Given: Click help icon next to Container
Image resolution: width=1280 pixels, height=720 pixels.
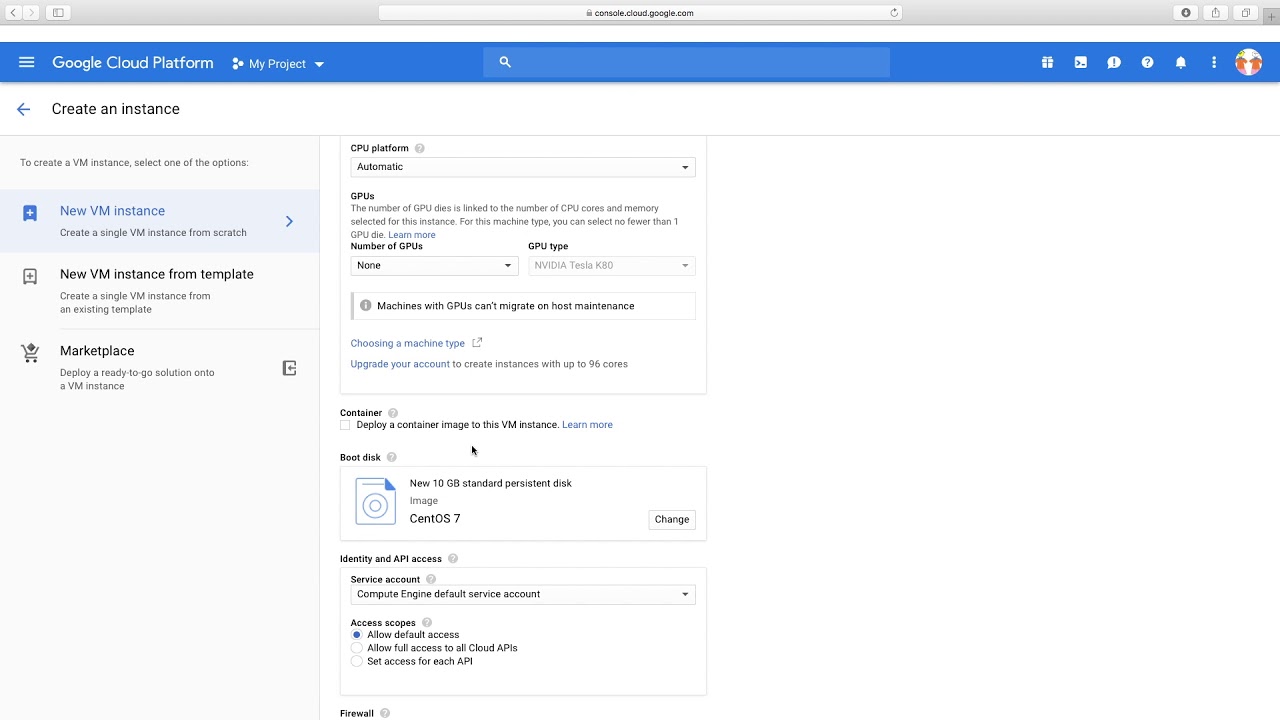Looking at the screenshot, I should (x=393, y=413).
